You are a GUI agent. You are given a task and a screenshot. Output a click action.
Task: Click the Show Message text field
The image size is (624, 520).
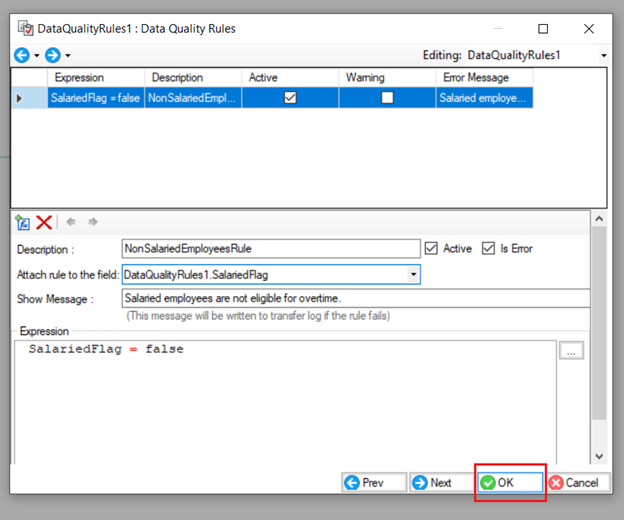355,298
